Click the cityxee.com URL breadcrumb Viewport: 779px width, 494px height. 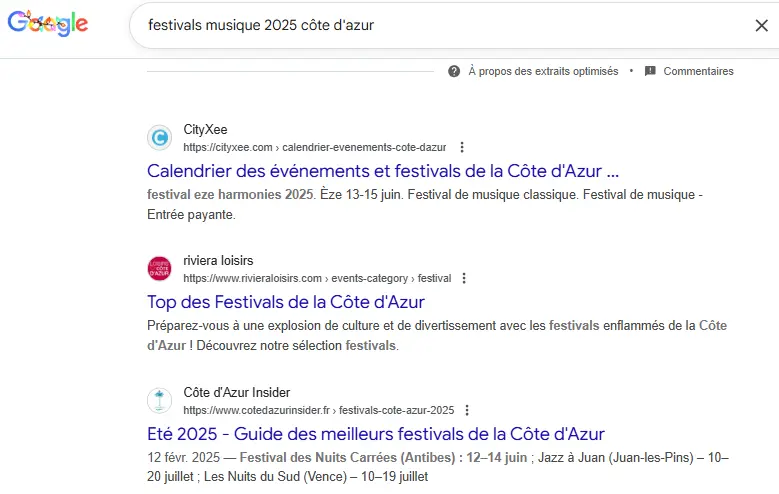tap(314, 147)
